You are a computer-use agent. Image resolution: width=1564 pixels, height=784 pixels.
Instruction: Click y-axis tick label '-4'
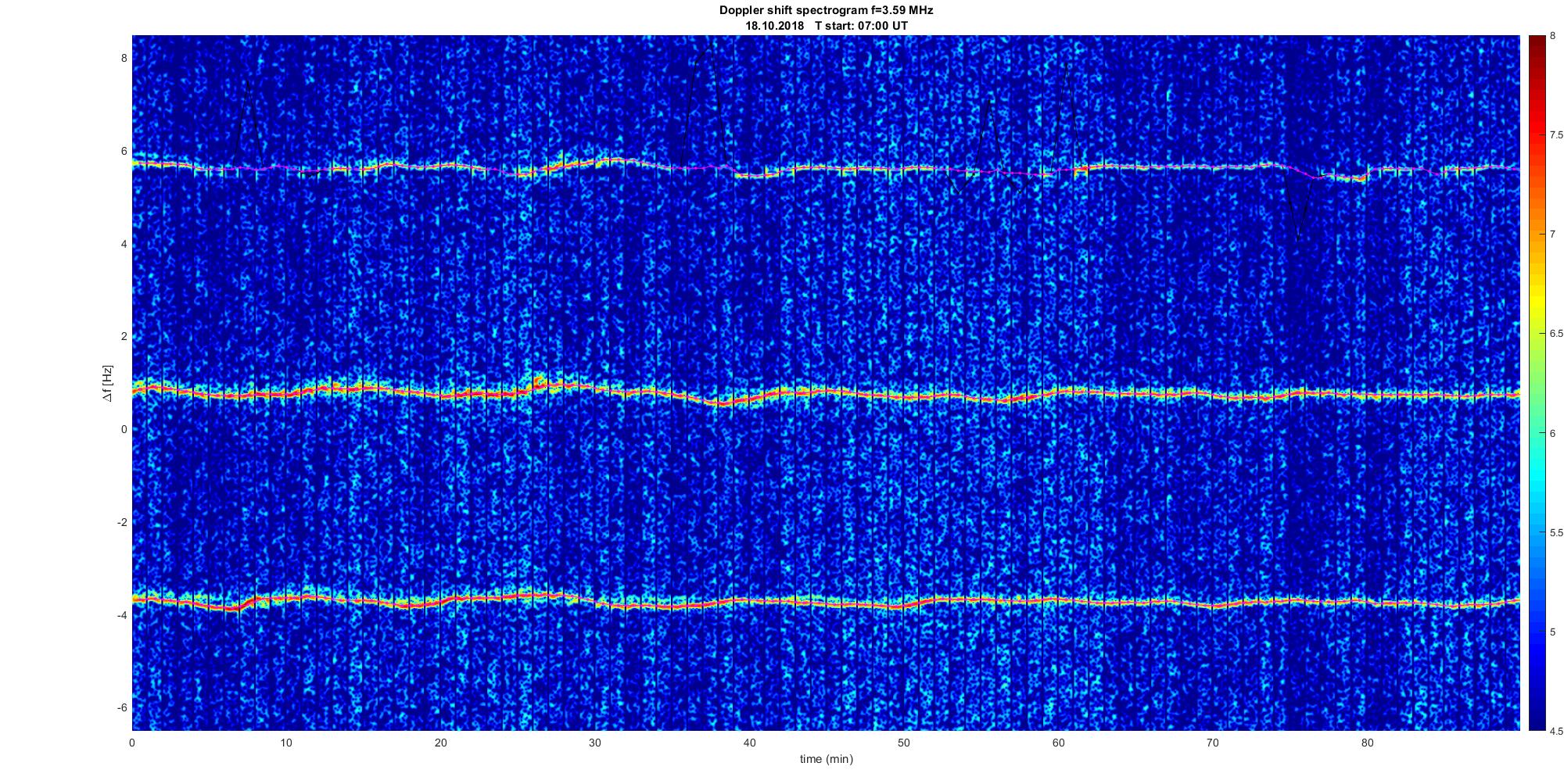click(122, 615)
